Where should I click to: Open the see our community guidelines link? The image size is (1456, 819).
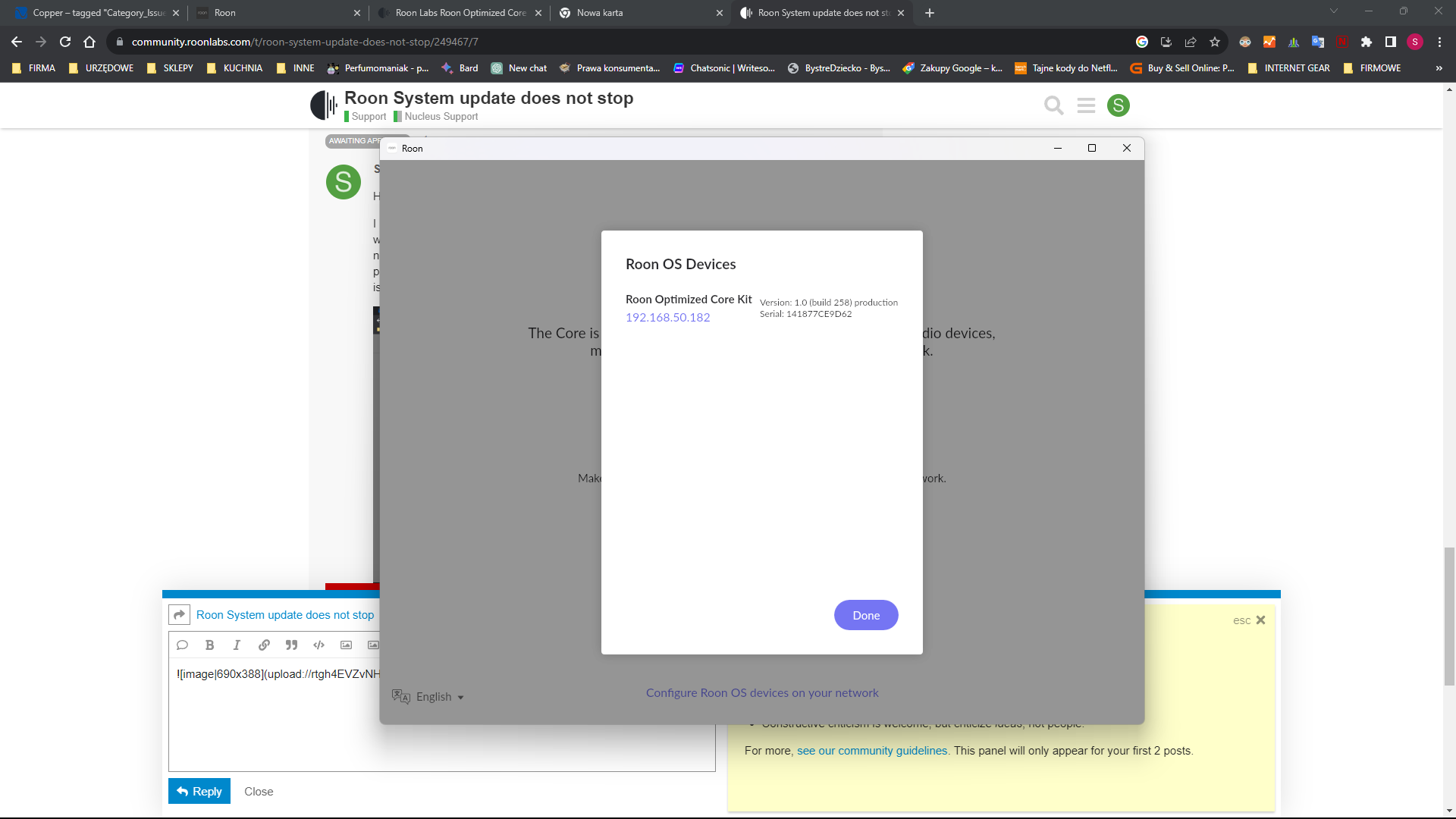pyautogui.click(x=872, y=751)
